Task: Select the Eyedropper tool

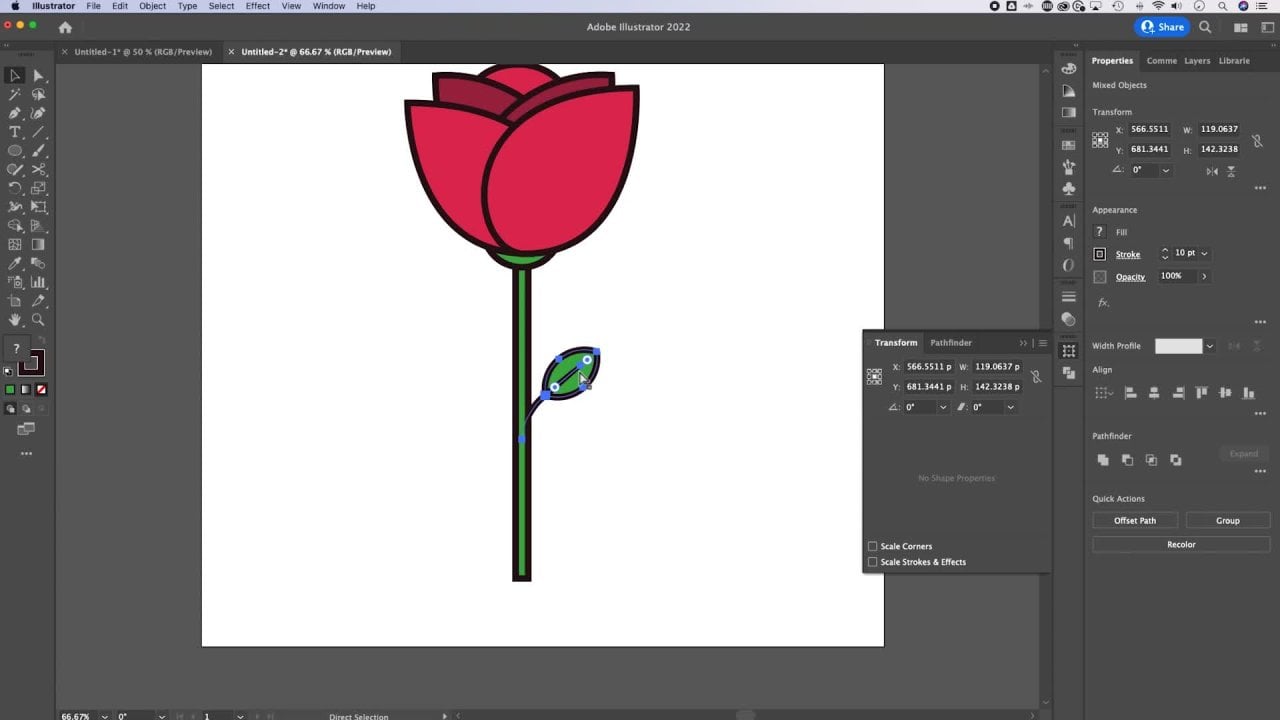Action: pyautogui.click(x=15, y=264)
